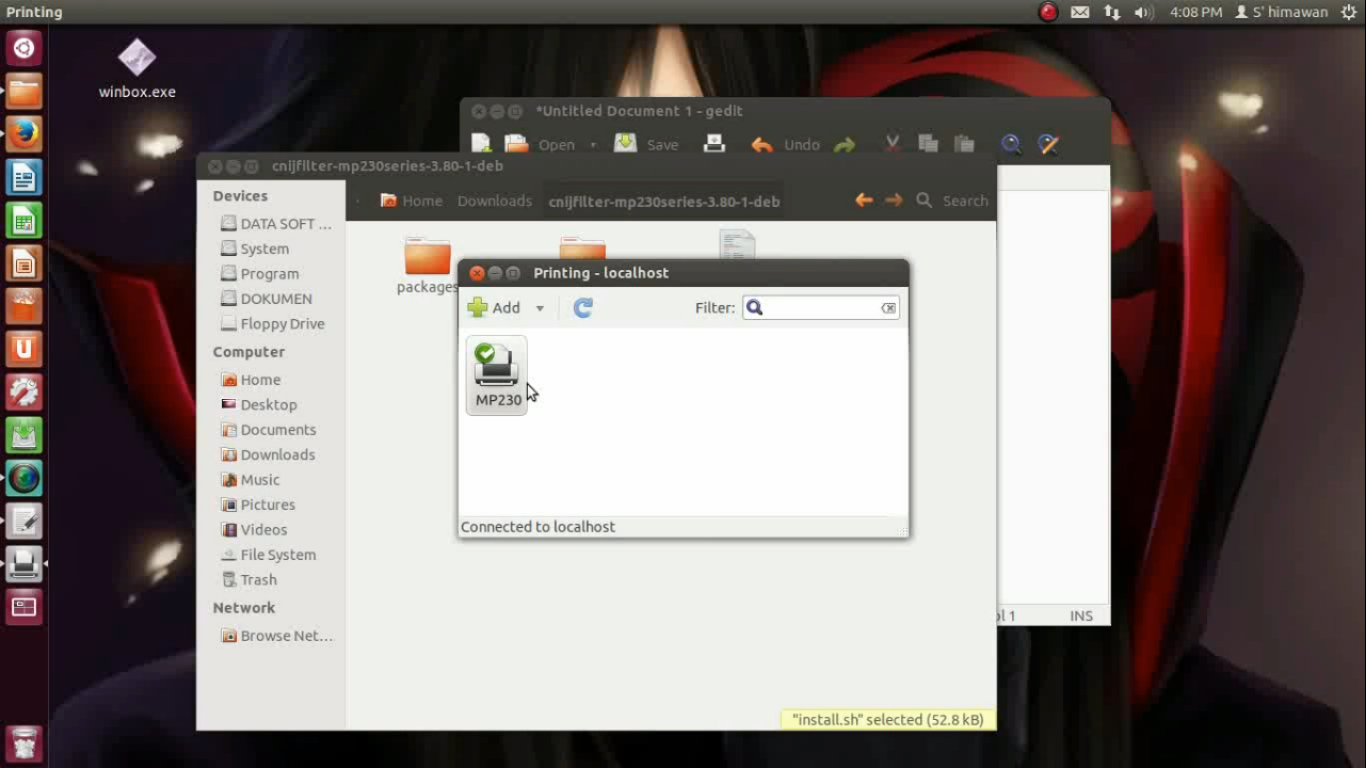
Task: Open Trash in the launcher
Action: [x=24, y=743]
